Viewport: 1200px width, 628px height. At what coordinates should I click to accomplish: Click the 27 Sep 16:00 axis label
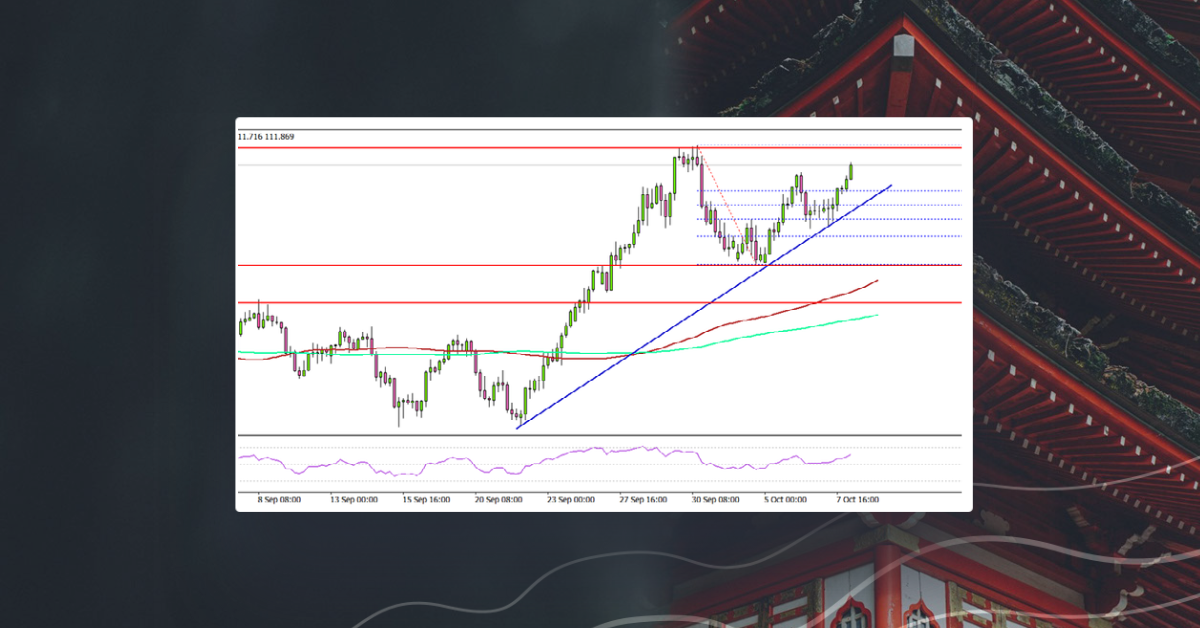(x=642, y=498)
